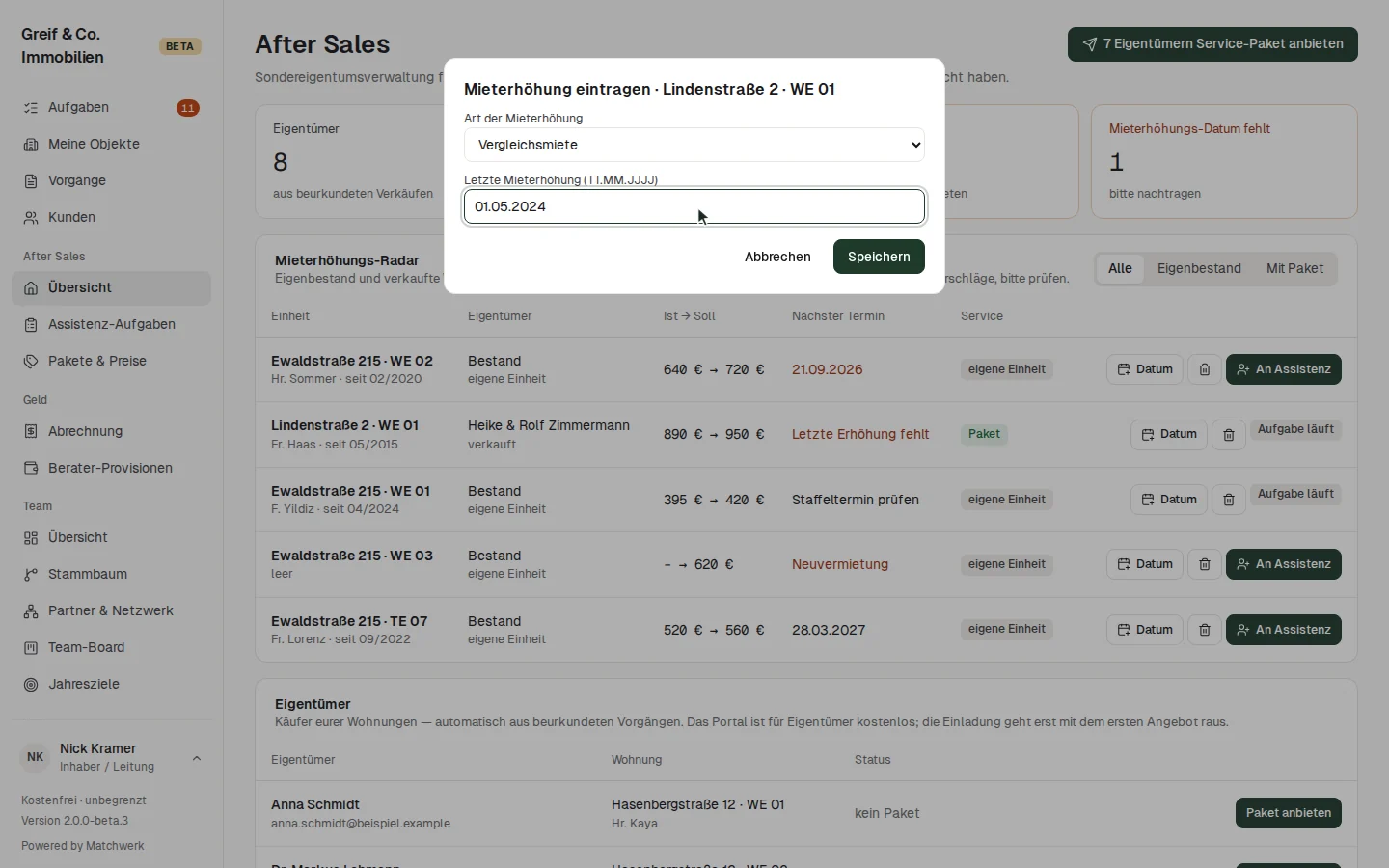Screen dimensions: 1389x868
Task: Click Abbrechen to cancel the dialog
Action: tap(777, 257)
